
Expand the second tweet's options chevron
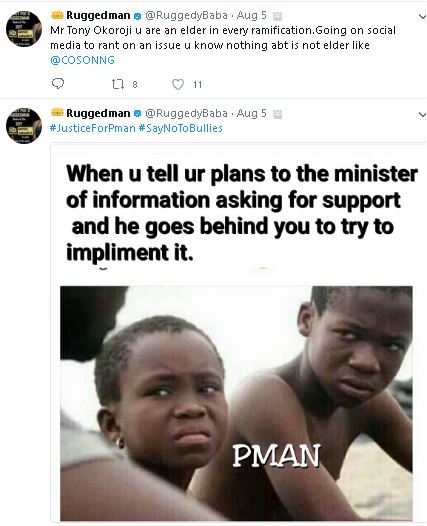[422, 114]
